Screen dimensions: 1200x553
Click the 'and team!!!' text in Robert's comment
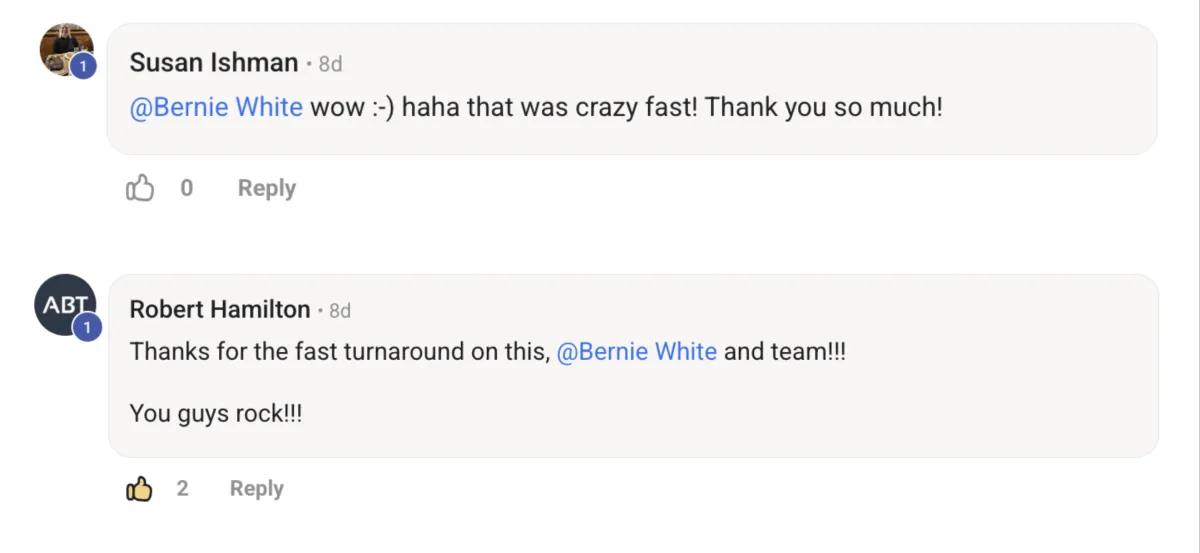(x=785, y=352)
